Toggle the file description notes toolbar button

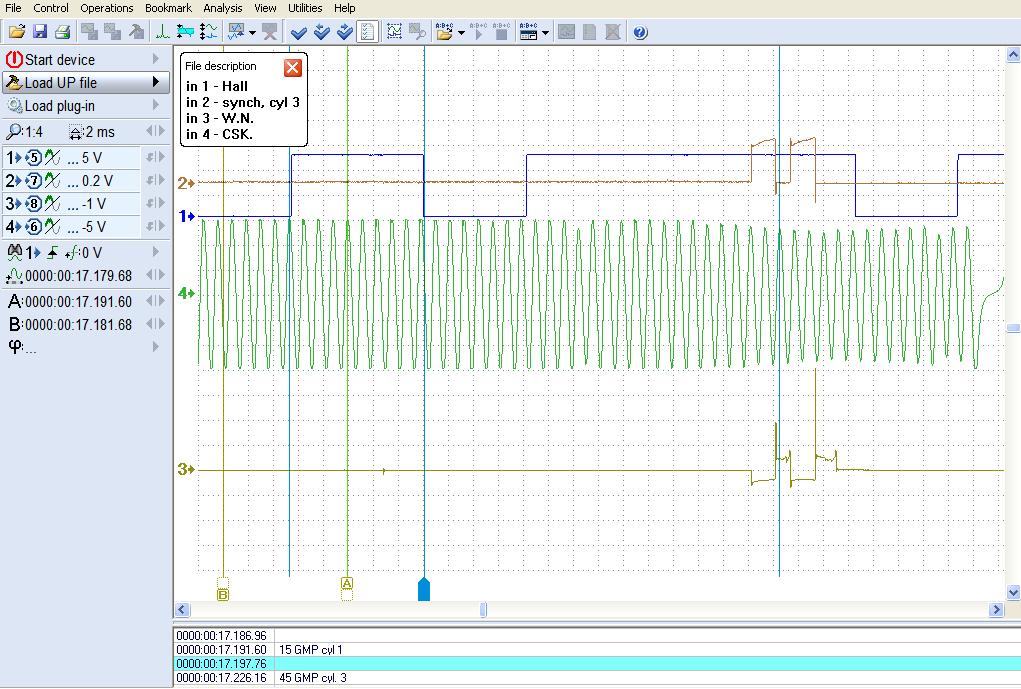pos(368,32)
